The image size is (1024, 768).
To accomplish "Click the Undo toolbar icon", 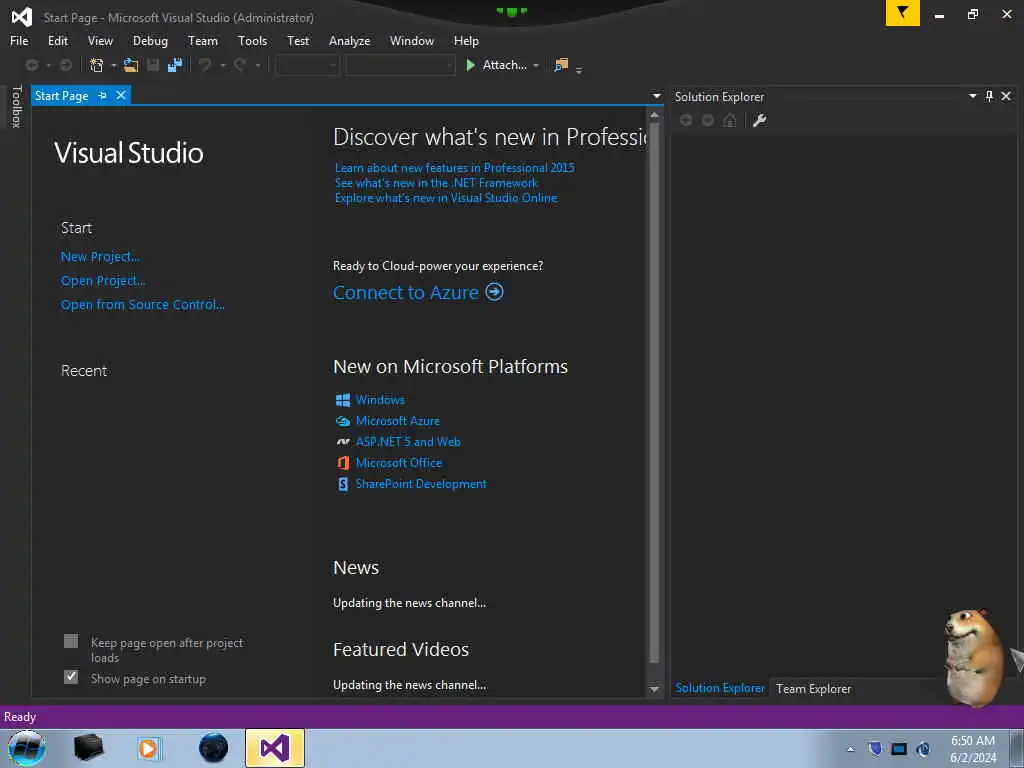I will (x=205, y=65).
